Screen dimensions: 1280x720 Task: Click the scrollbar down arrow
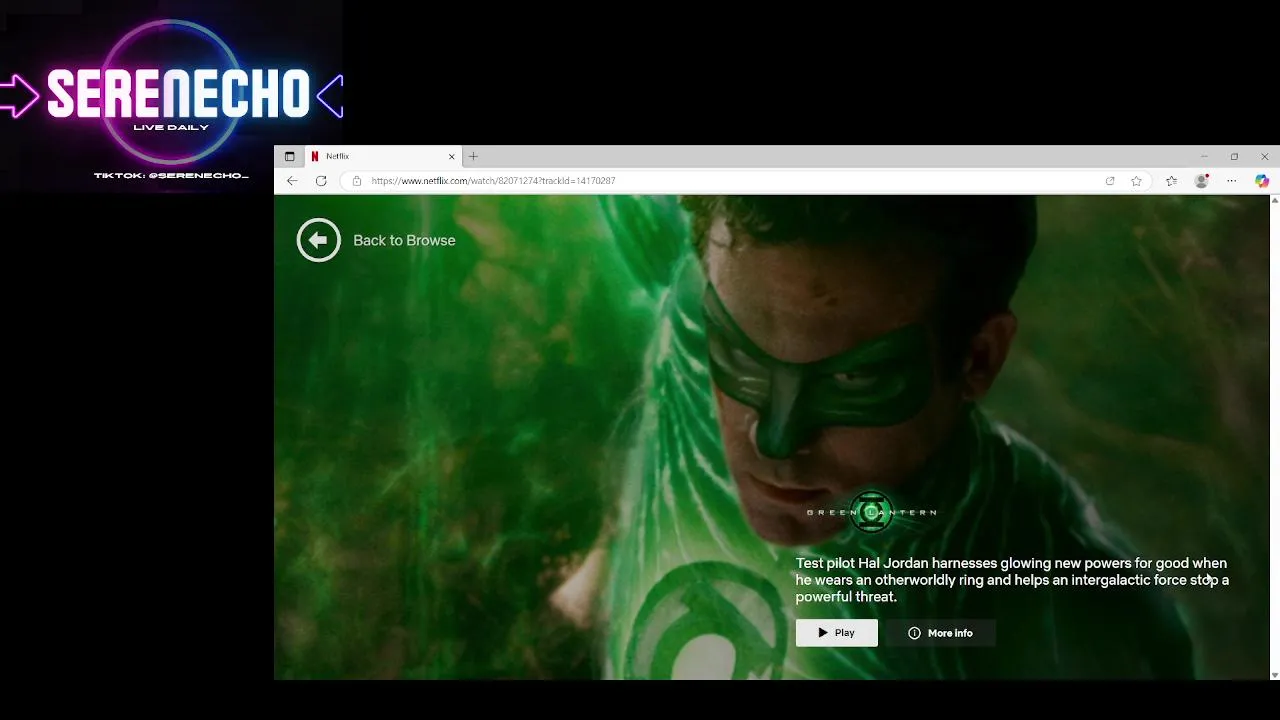(x=1274, y=675)
